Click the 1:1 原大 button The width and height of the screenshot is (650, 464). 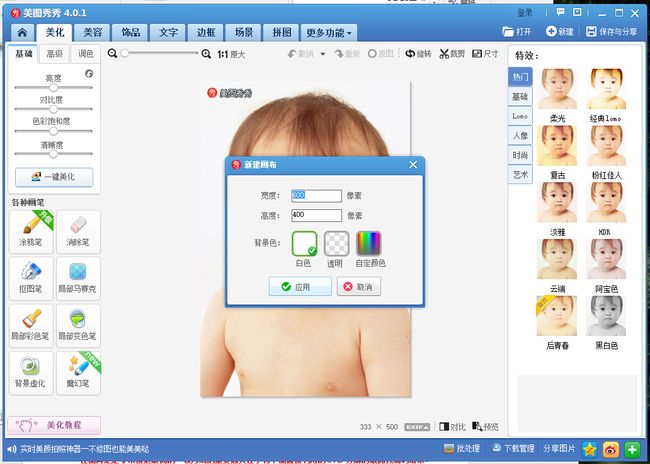[x=231, y=54]
